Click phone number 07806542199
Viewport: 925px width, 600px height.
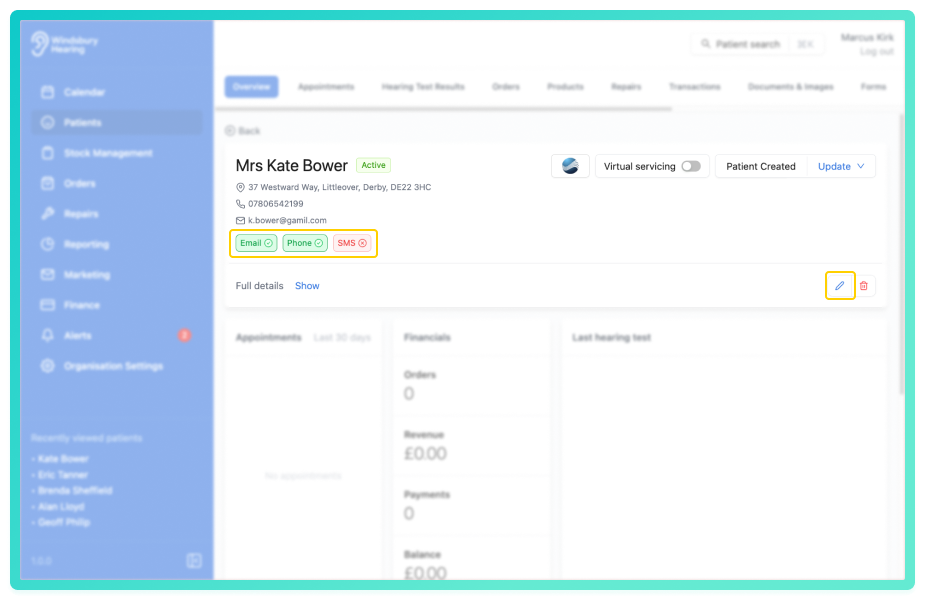pyautogui.click(x=275, y=204)
